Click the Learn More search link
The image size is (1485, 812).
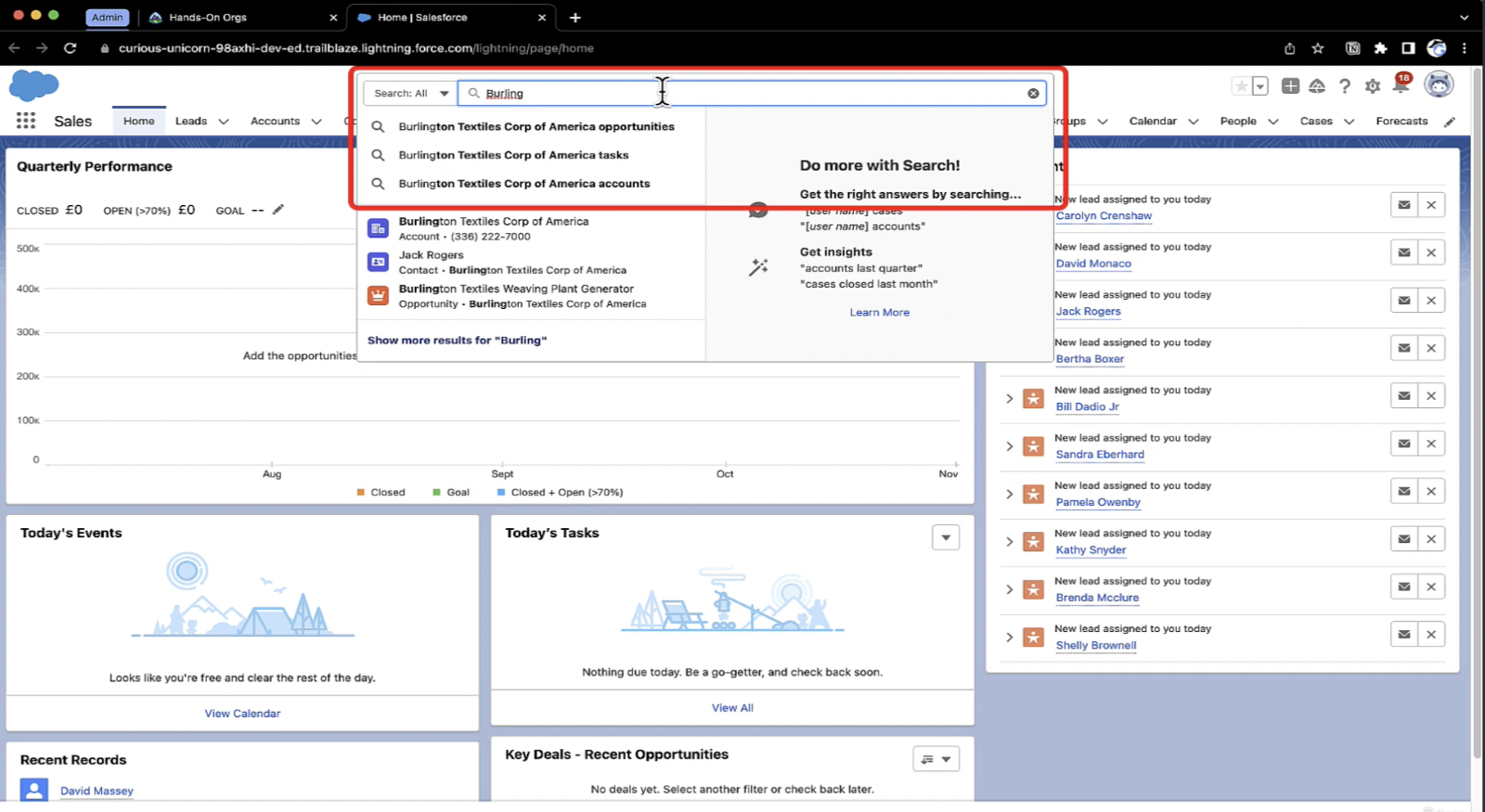click(x=879, y=313)
